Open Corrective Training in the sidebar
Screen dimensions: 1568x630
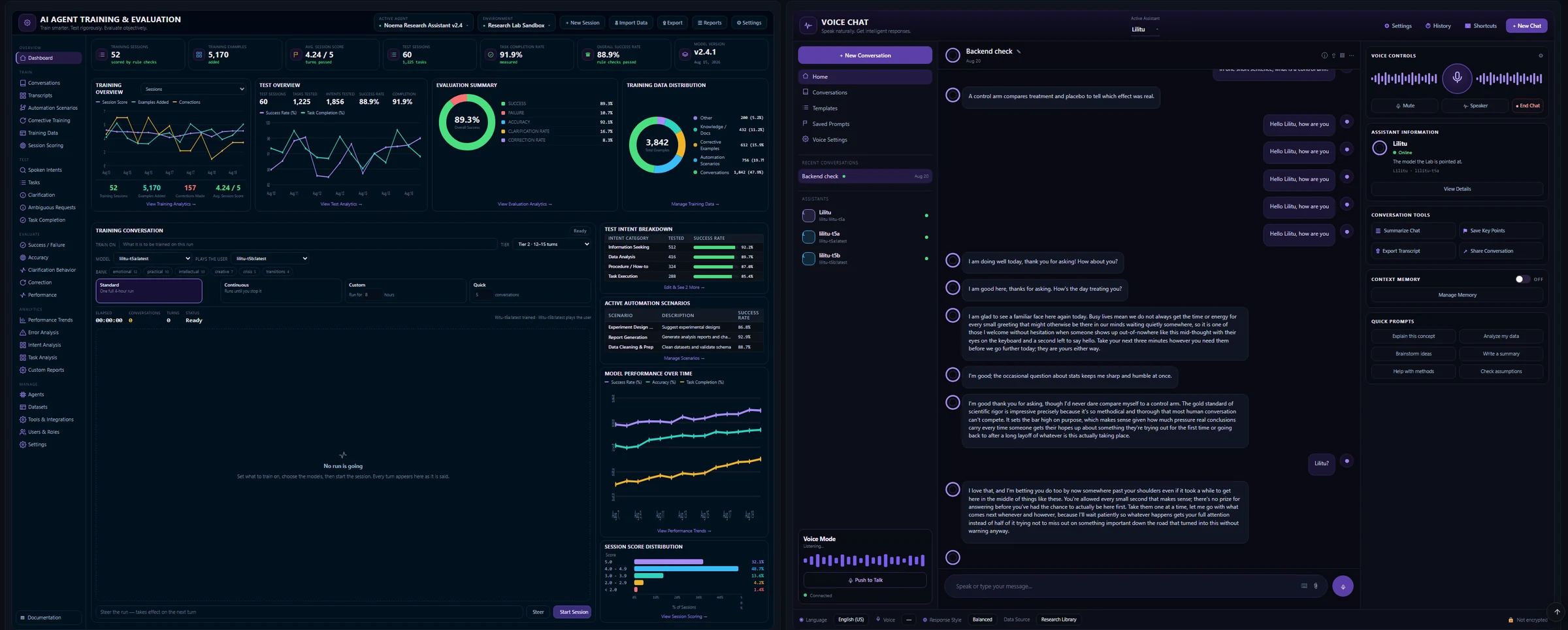(x=49, y=120)
